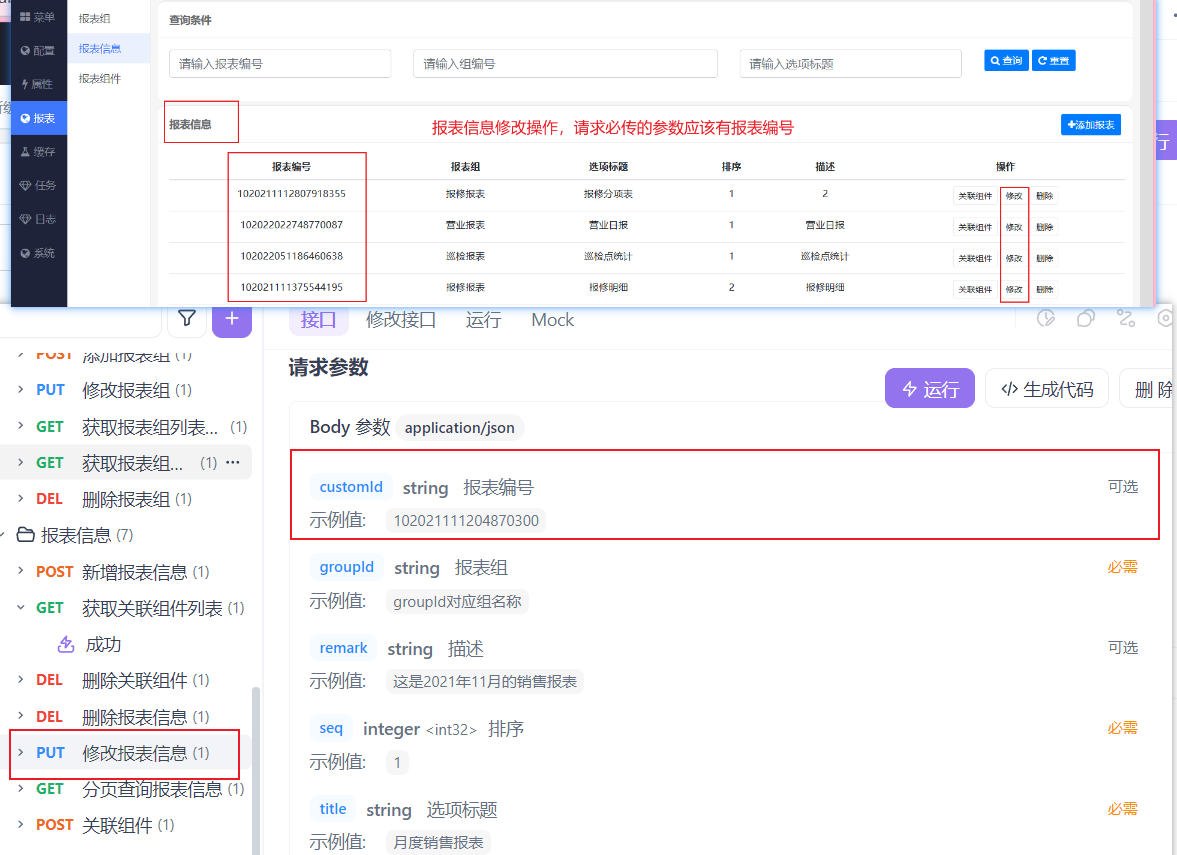This screenshot has height=855, width=1177.
Task: Switch to the 运行 tab
Action: tap(483, 320)
